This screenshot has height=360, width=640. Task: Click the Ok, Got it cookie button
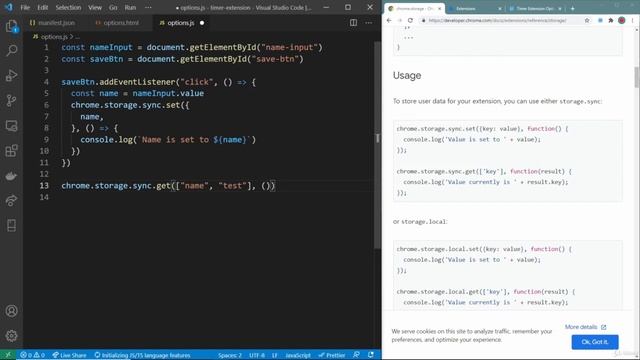click(595, 342)
